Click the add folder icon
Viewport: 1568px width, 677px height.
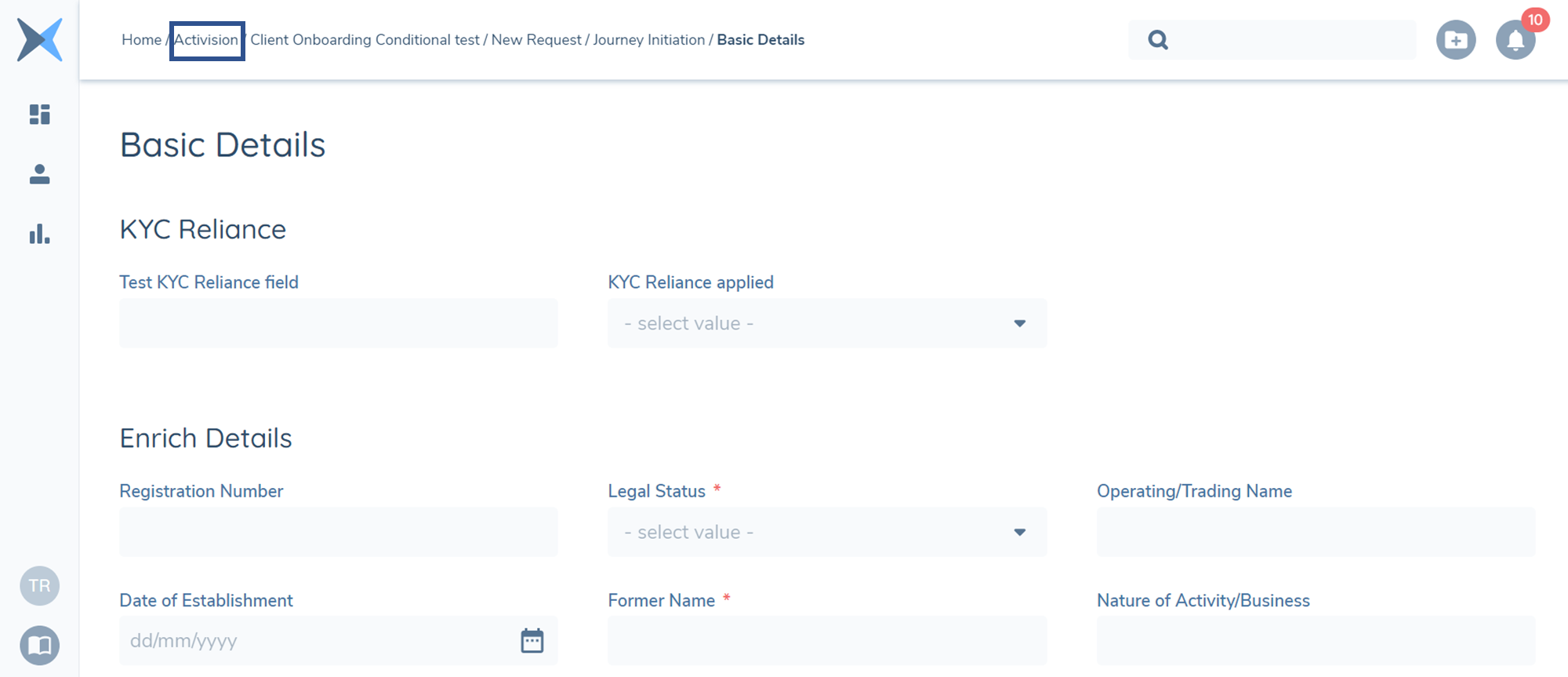(1456, 40)
